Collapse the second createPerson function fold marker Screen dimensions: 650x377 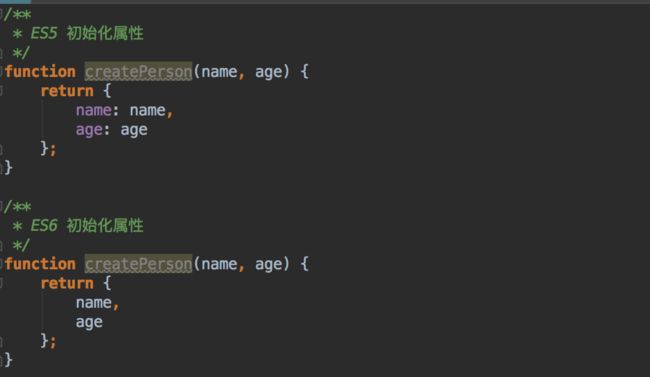click(x=1, y=264)
